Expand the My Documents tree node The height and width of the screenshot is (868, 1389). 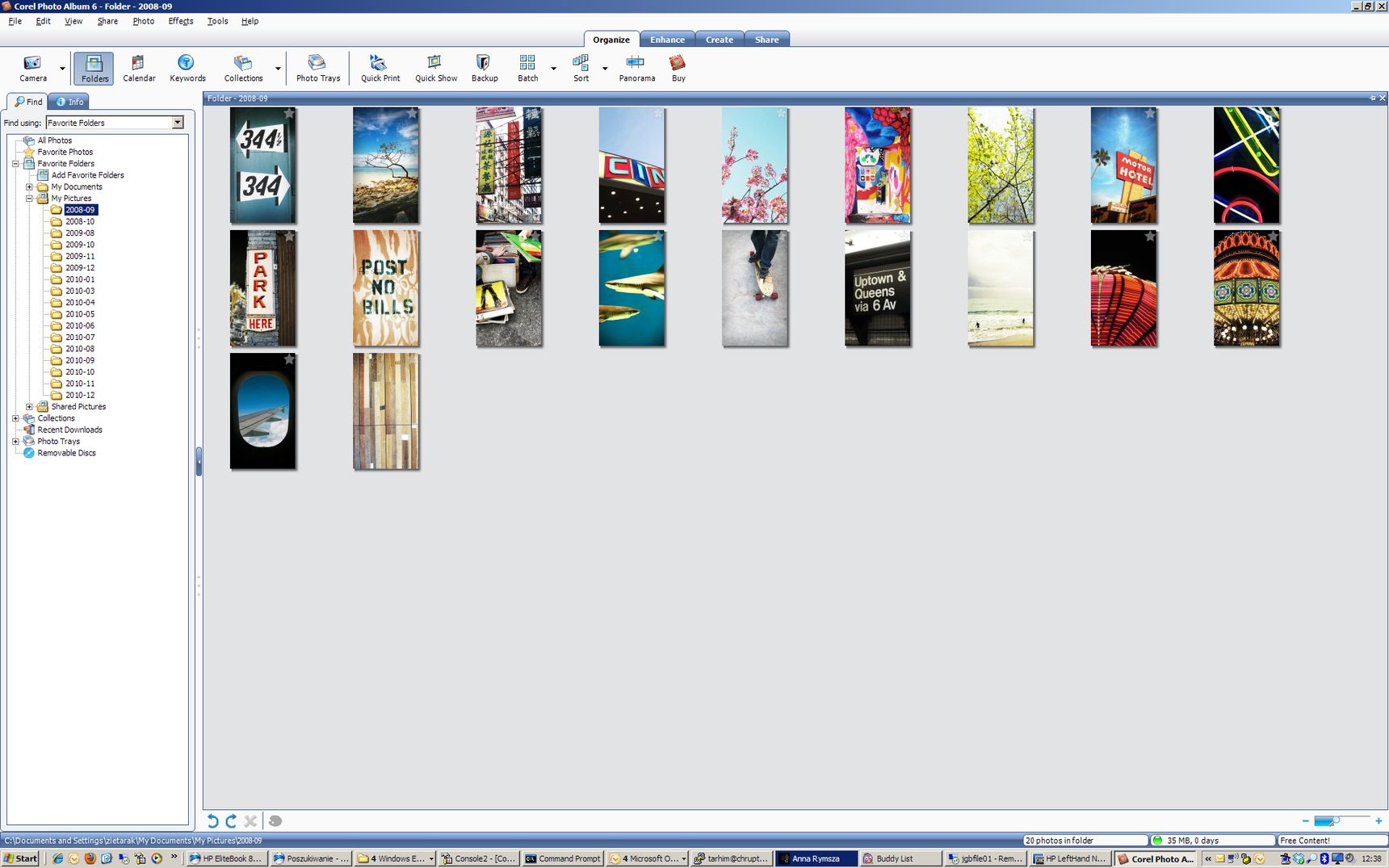tap(30, 187)
